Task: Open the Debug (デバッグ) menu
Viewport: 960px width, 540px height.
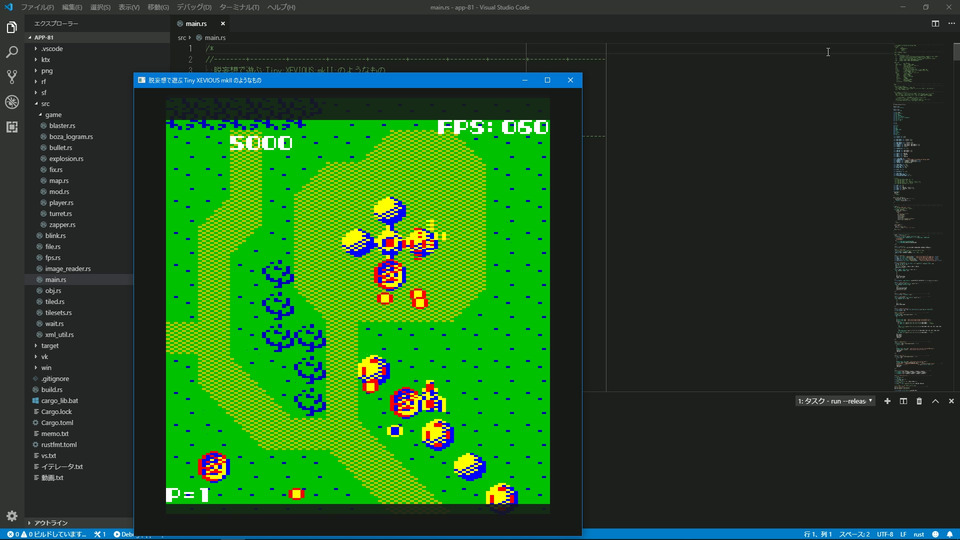Action: point(194,7)
